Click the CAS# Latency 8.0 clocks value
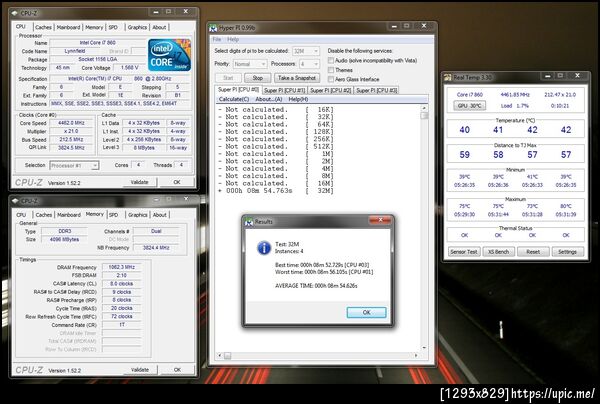The width and height of the screenshot is (600, 404). 121,283
